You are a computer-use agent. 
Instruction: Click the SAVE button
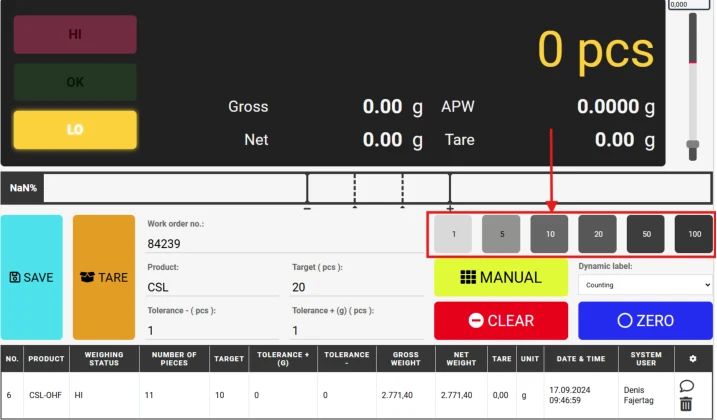[x=32, y=277]
